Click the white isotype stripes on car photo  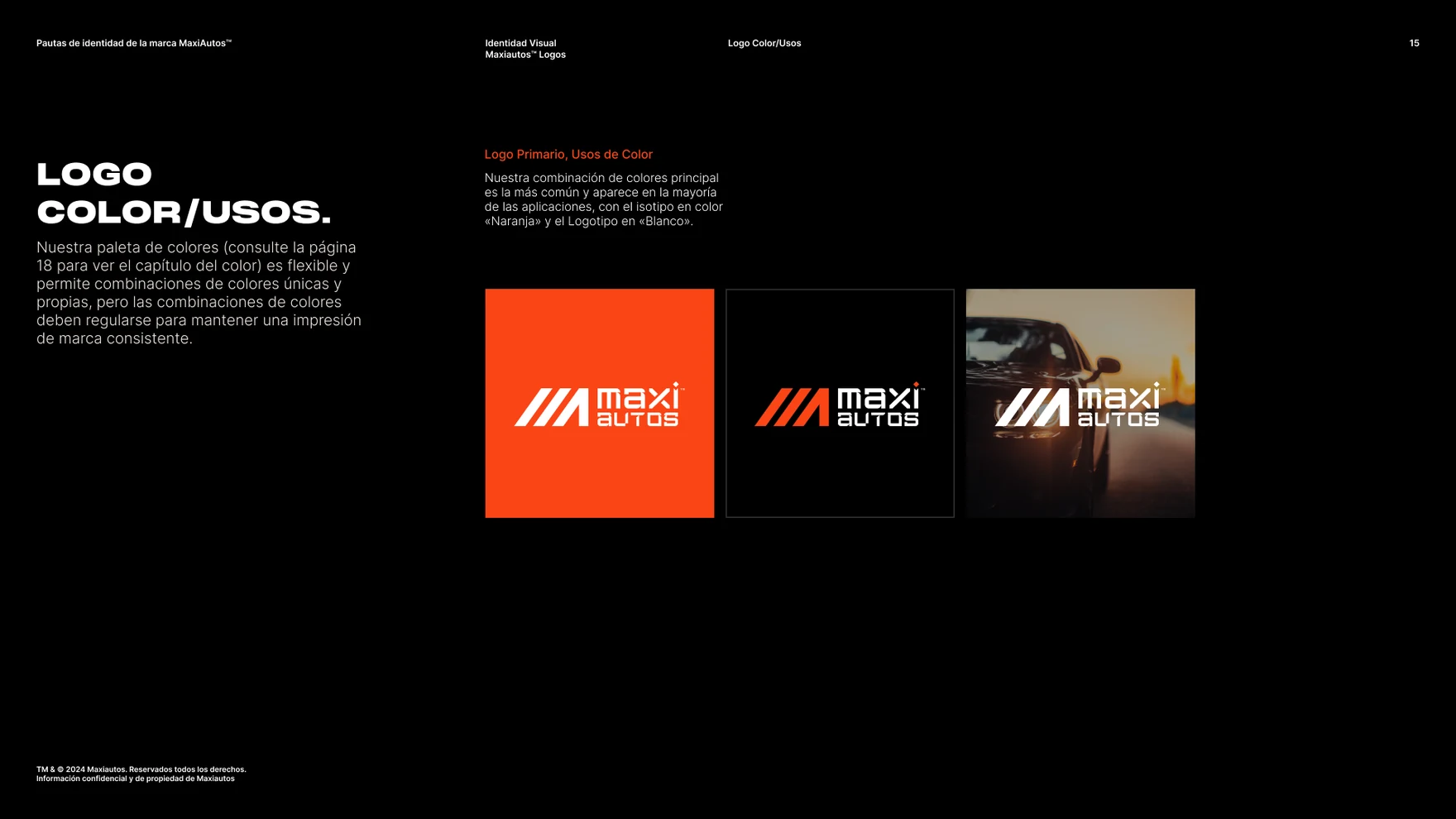tap(1032, 407)
